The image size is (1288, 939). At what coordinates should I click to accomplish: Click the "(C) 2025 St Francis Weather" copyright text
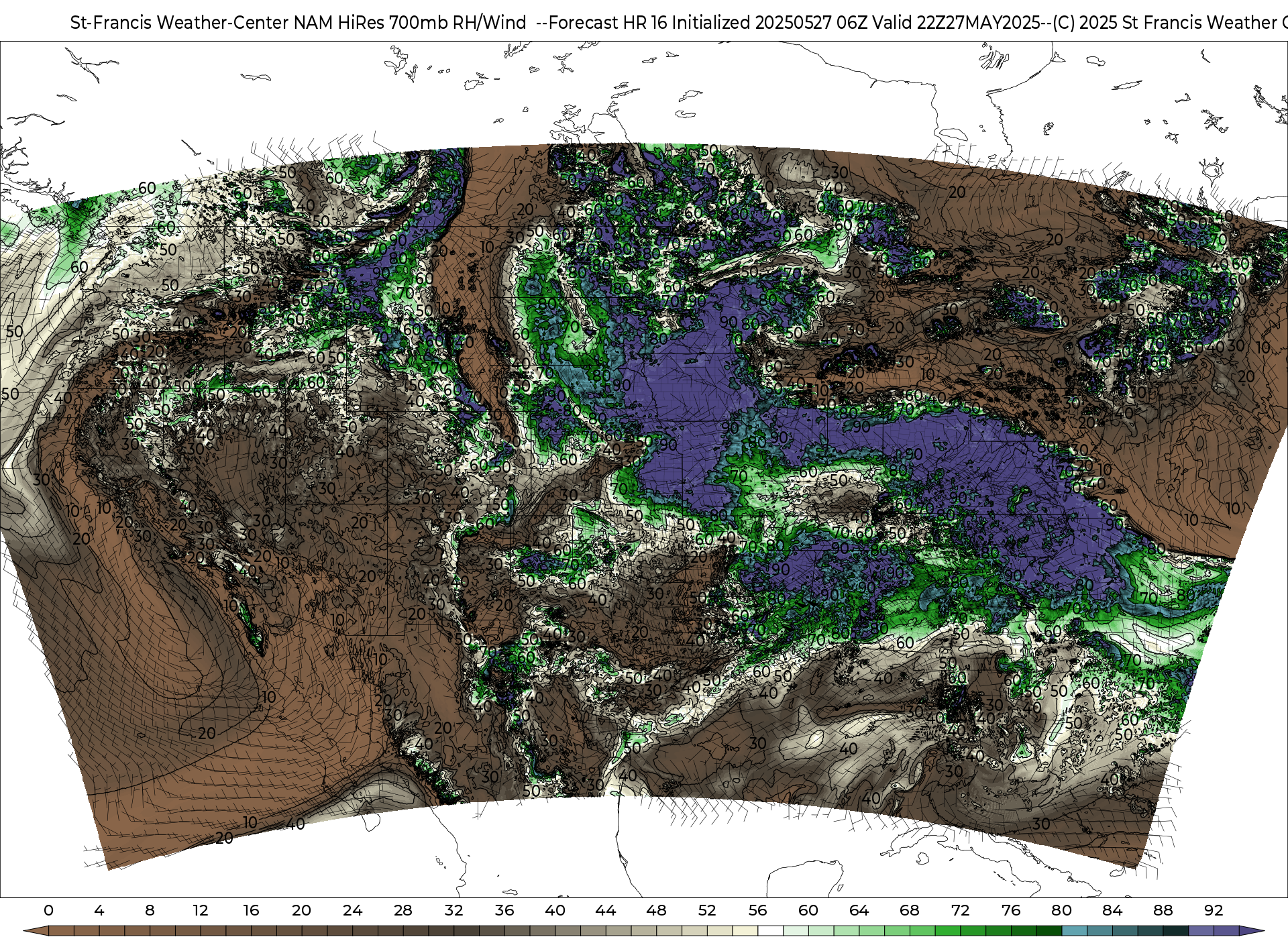(1165, 23)
